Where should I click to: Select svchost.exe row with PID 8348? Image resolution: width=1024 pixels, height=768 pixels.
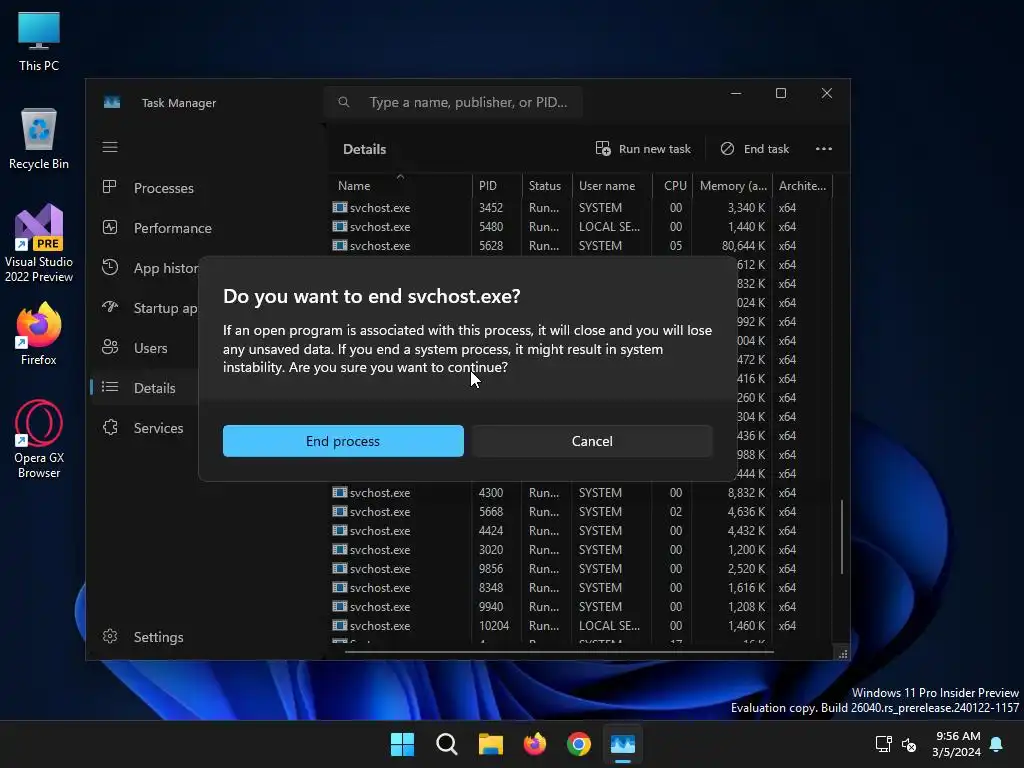[x=580, y=587]
